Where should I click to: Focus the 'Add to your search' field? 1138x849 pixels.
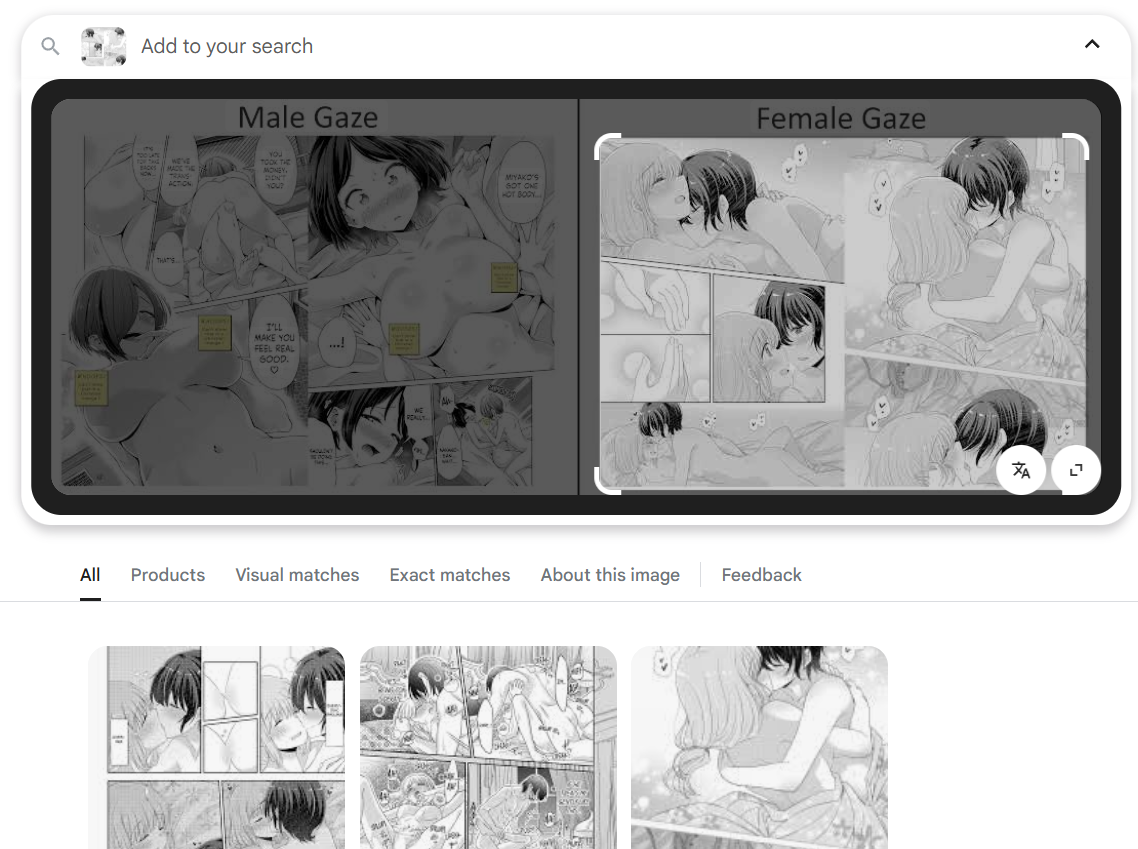tap(226, 46)
